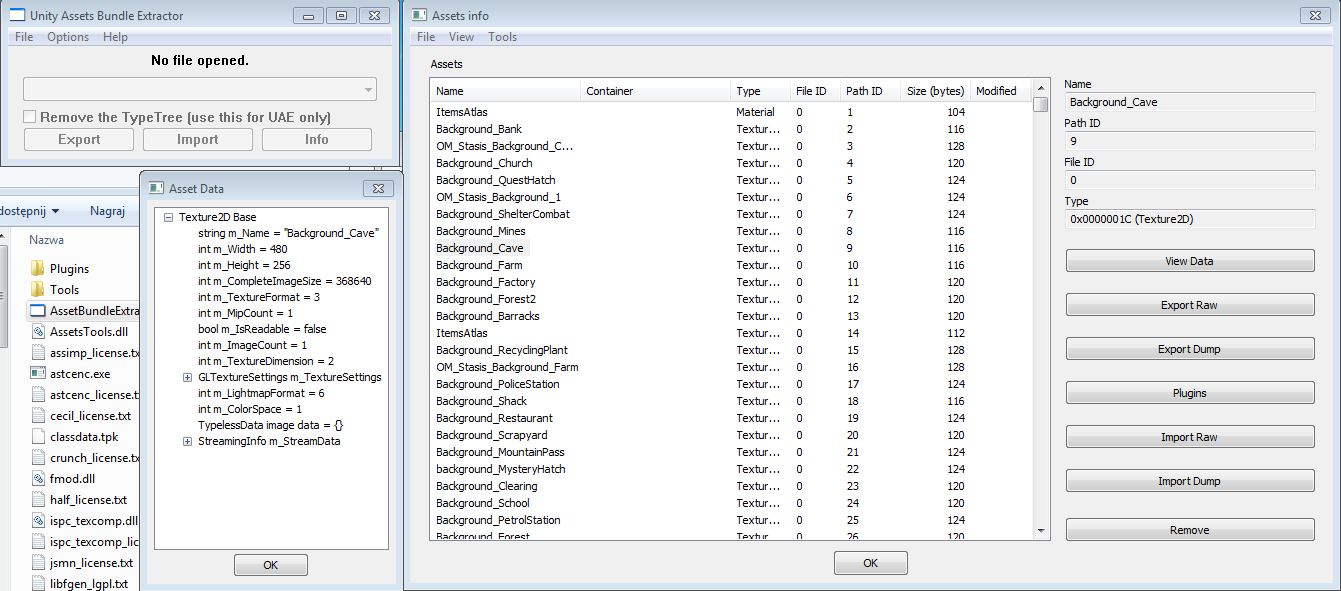
Task: Click the View Data button
Action: coord(1189,261)
